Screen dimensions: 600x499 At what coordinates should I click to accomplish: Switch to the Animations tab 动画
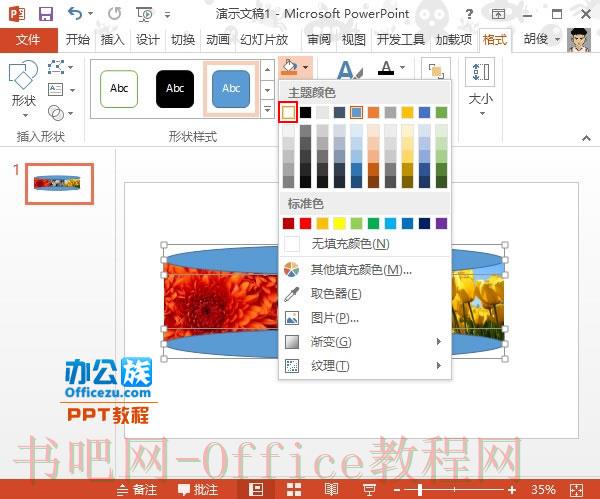(x=218, y=39)
